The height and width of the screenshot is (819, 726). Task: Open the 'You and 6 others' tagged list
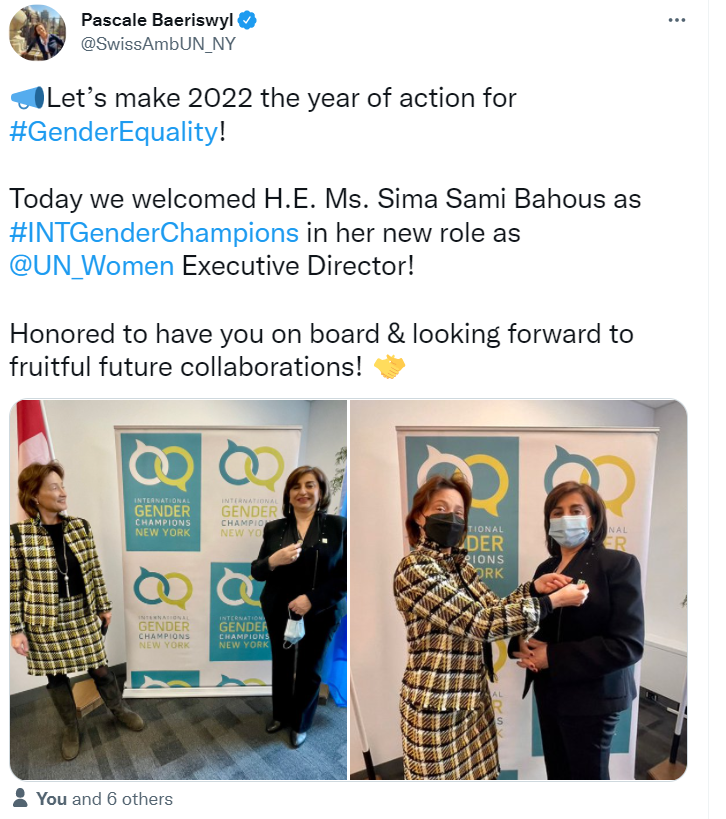(x=104, y=799)
